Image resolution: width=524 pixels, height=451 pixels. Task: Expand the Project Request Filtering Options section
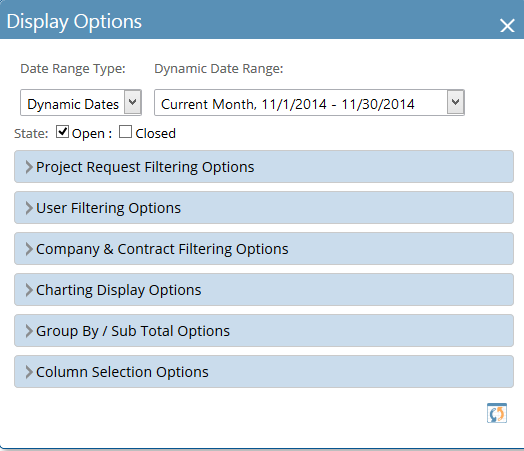tap(264, 167)
